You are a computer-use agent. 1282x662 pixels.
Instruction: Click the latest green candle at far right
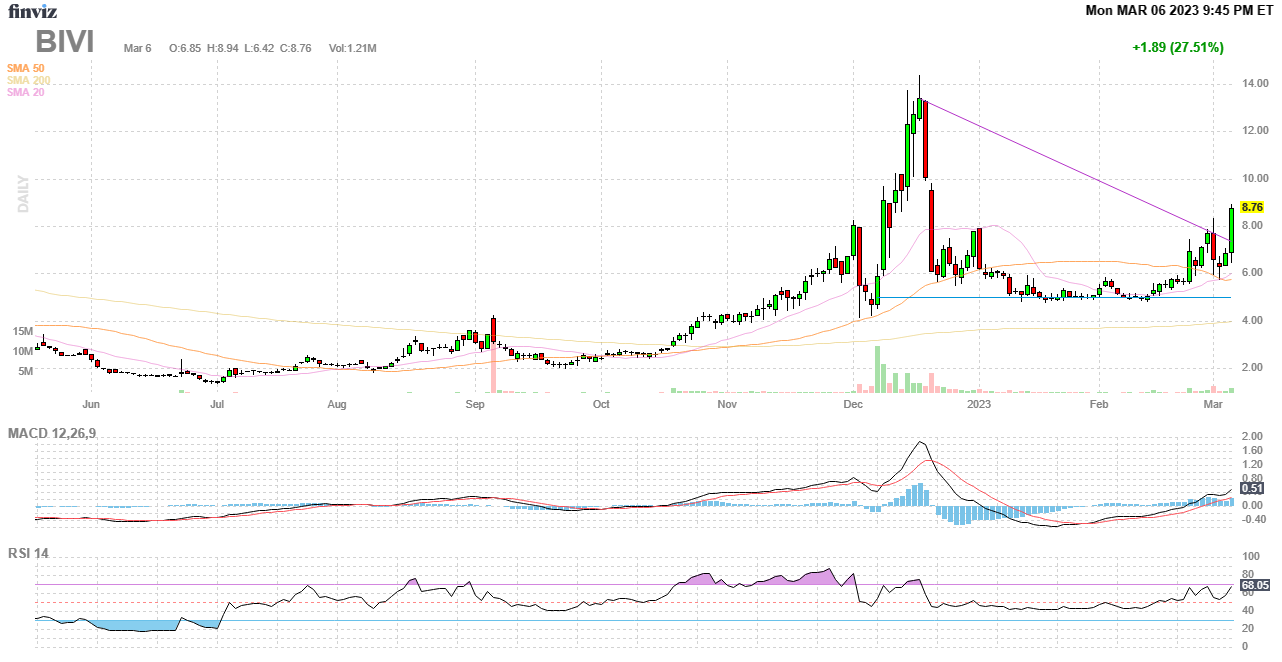click(x=1231, y=229)
